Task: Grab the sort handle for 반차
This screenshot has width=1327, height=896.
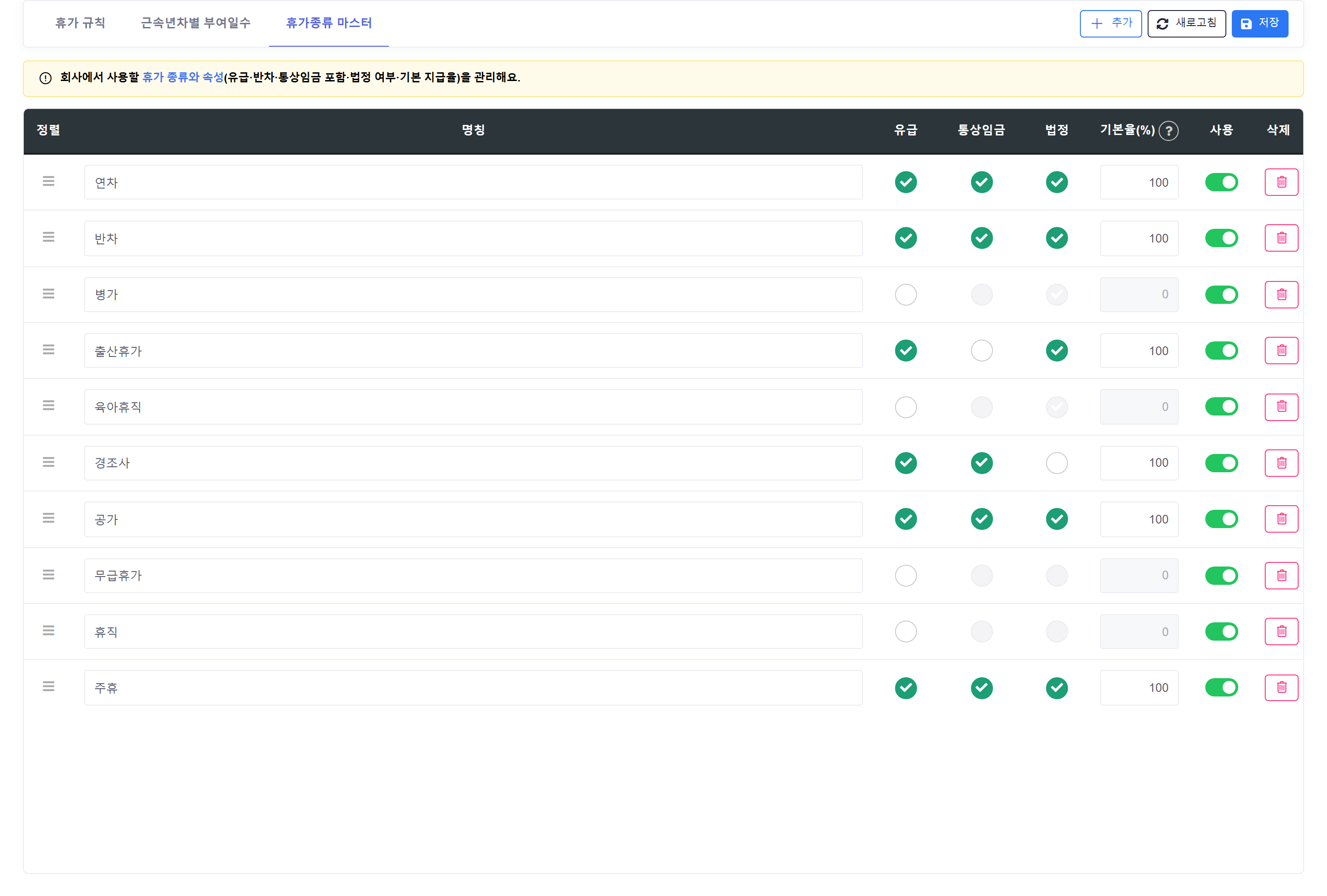Action: coord(49,237)
